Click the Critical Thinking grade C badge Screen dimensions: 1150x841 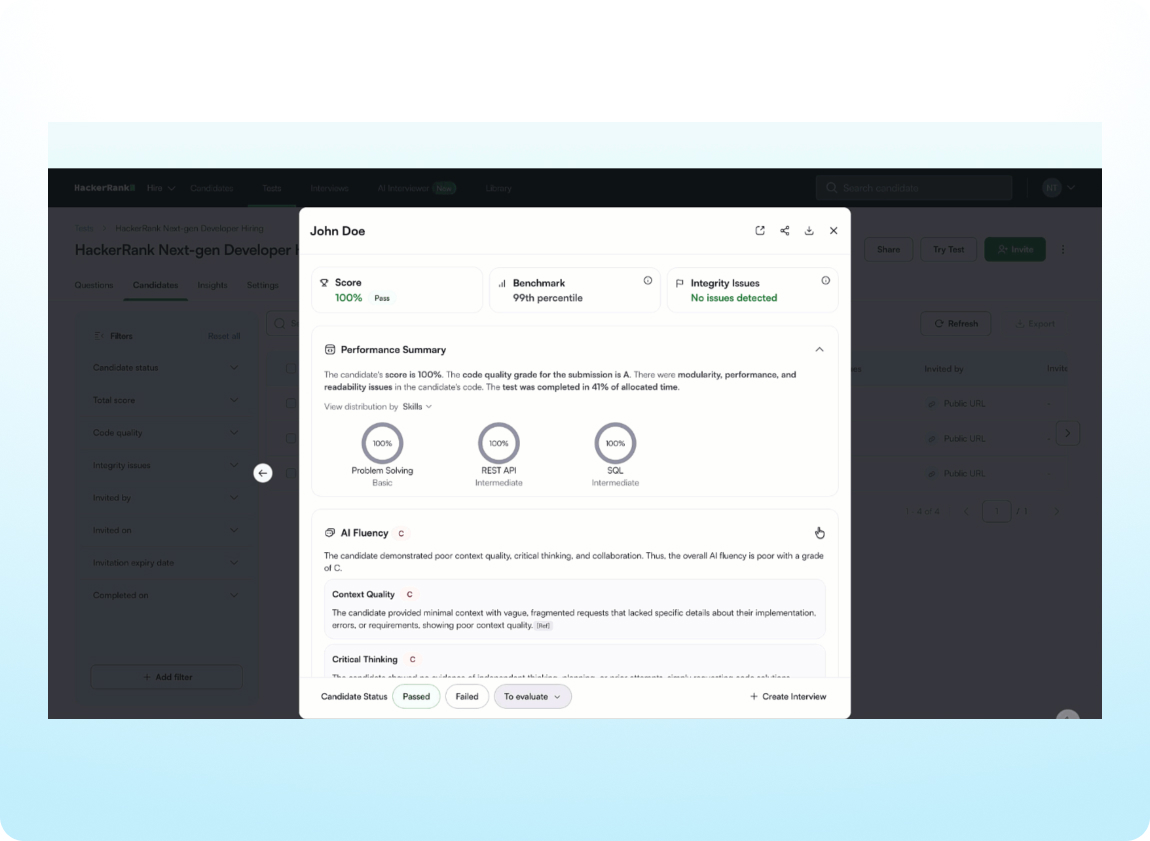click(x=412, y=659)
